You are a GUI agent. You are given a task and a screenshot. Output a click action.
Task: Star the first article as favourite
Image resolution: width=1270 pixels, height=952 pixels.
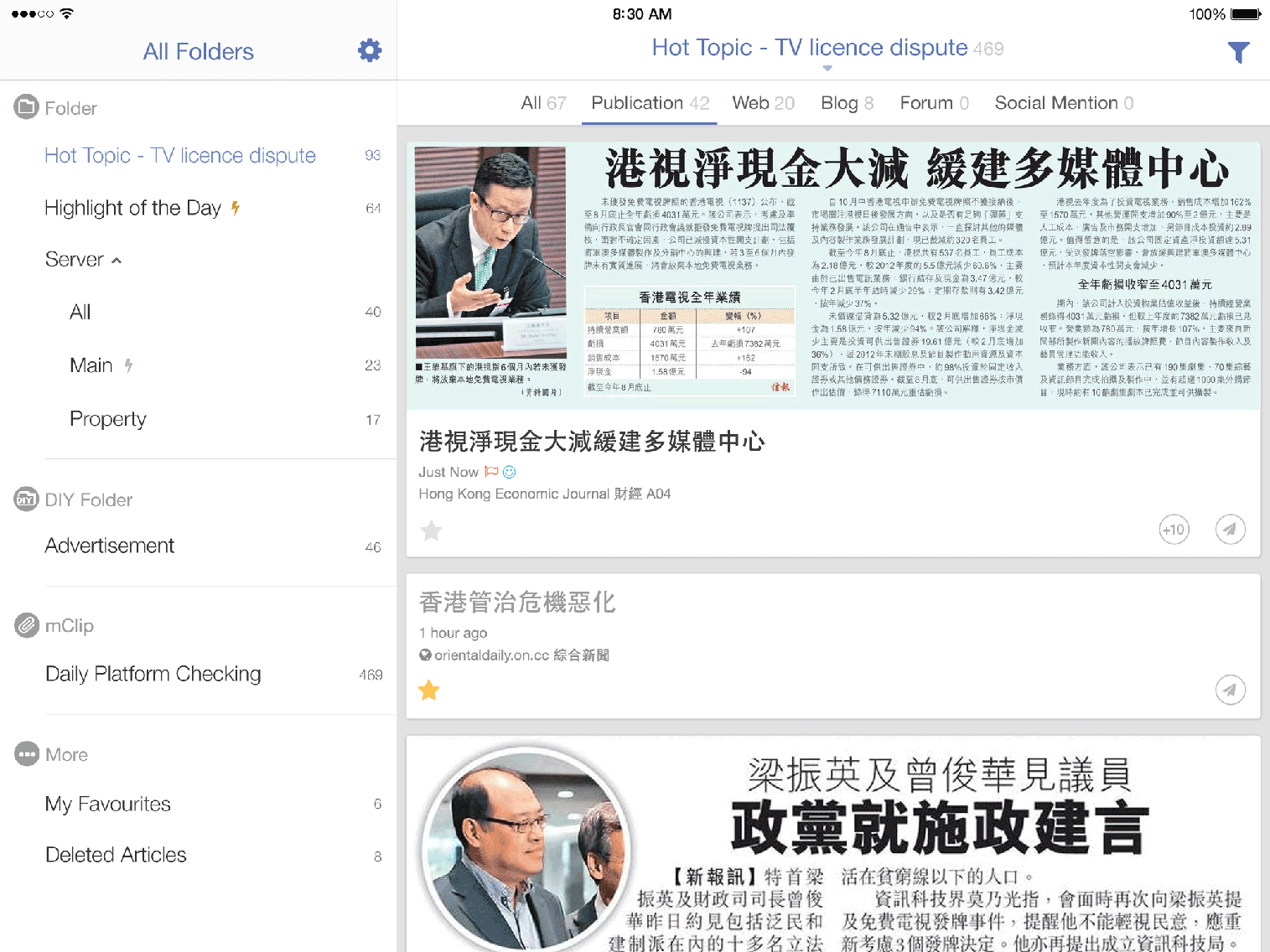(431, 530)
